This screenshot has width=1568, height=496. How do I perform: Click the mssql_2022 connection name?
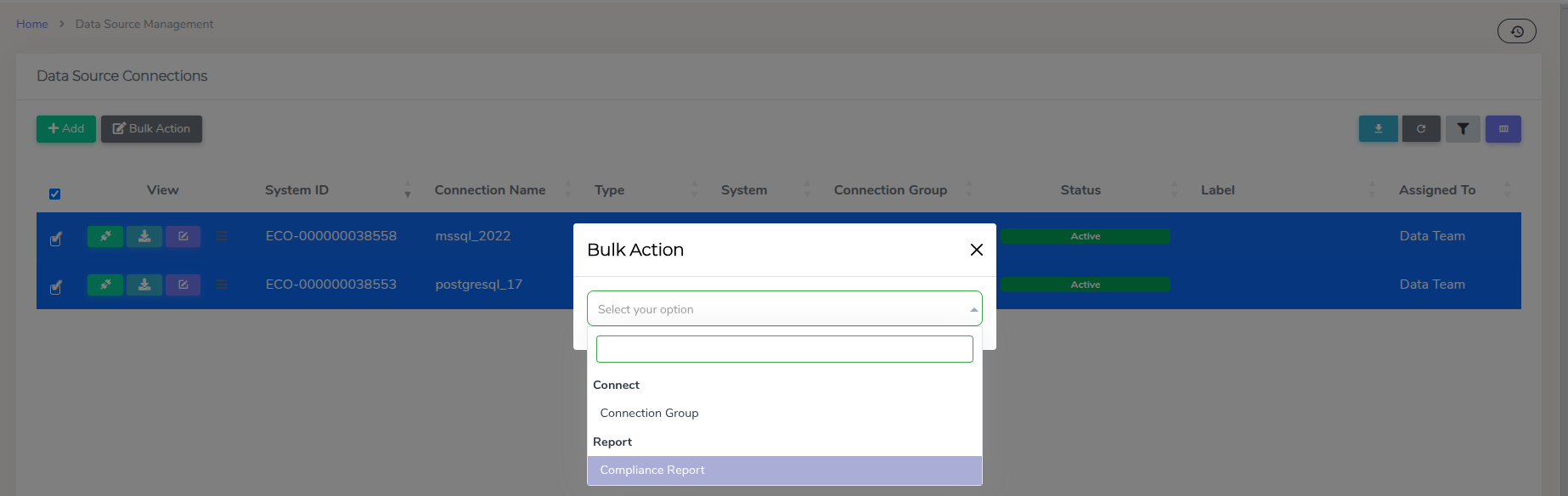(473, 236)
